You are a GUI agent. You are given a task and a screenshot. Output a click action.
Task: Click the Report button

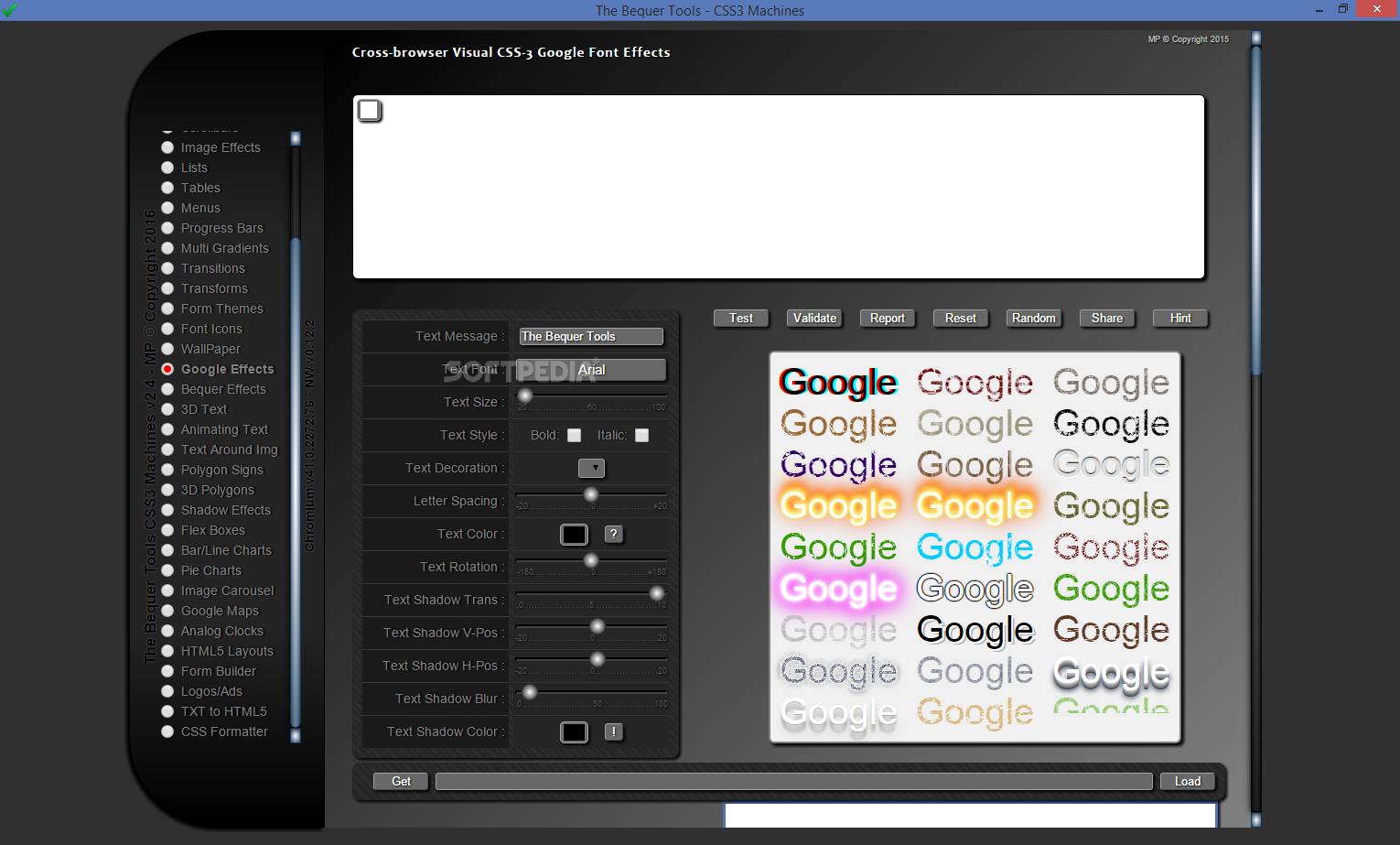888,318
